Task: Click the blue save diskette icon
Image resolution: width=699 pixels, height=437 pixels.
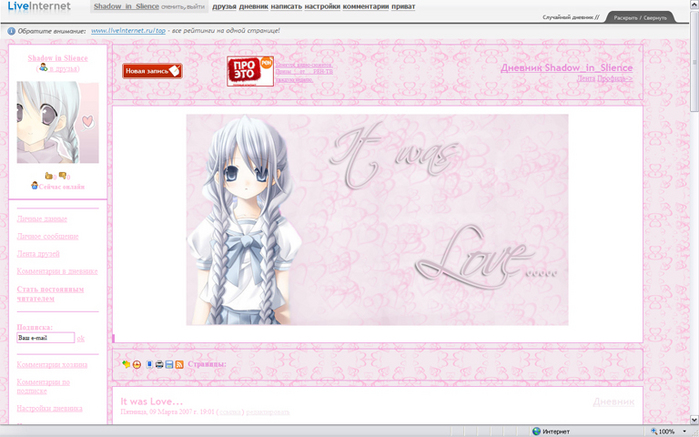Action: (169, 364)
